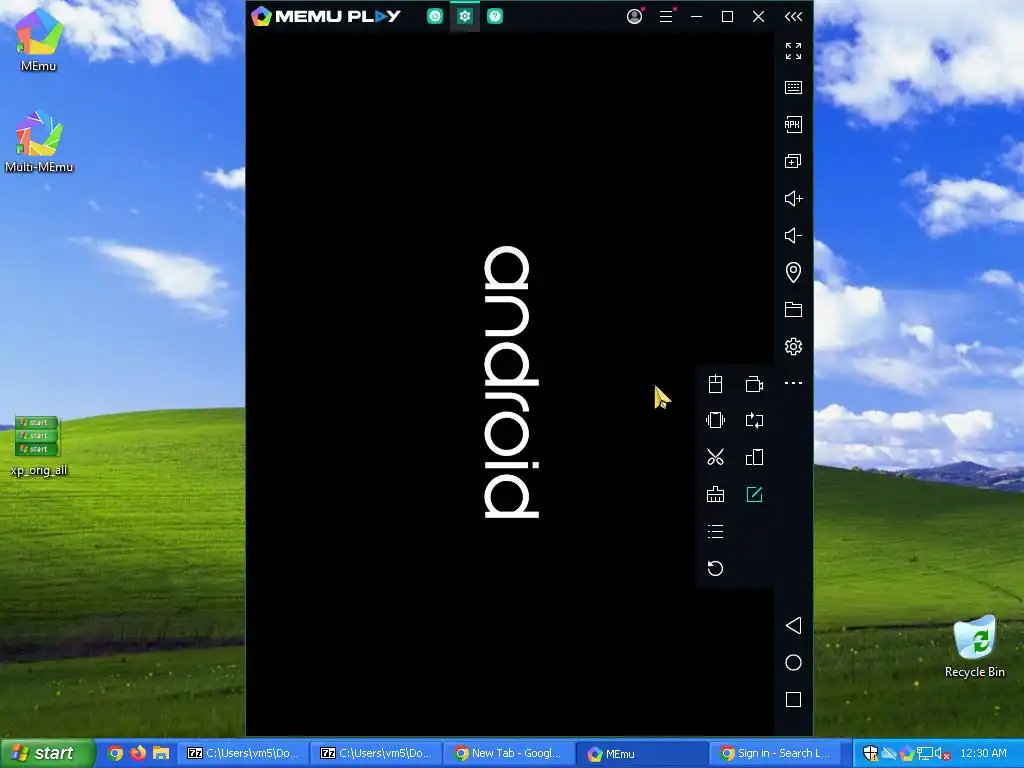Viewport: 1024px width, 768px height.
Task: Decrease volume with the speaker minus icon
Action: pyautogui.click(x=793, y=235)
